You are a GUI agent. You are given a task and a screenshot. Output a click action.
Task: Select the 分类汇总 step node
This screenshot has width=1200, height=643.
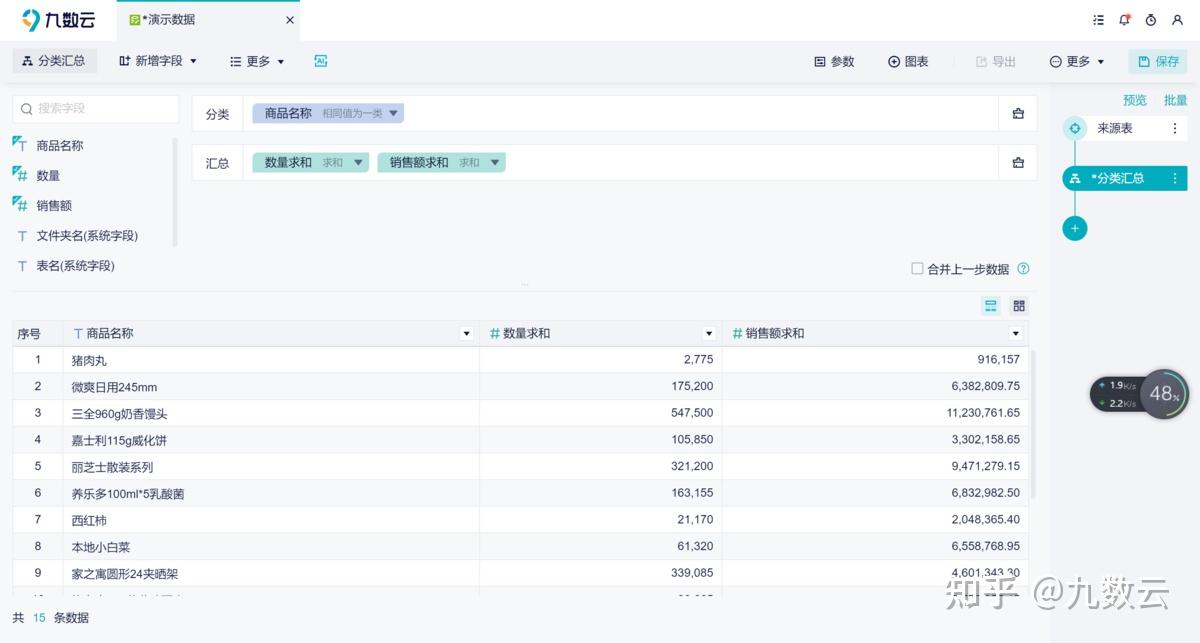pyautogui.click(x=1125, y=178)
